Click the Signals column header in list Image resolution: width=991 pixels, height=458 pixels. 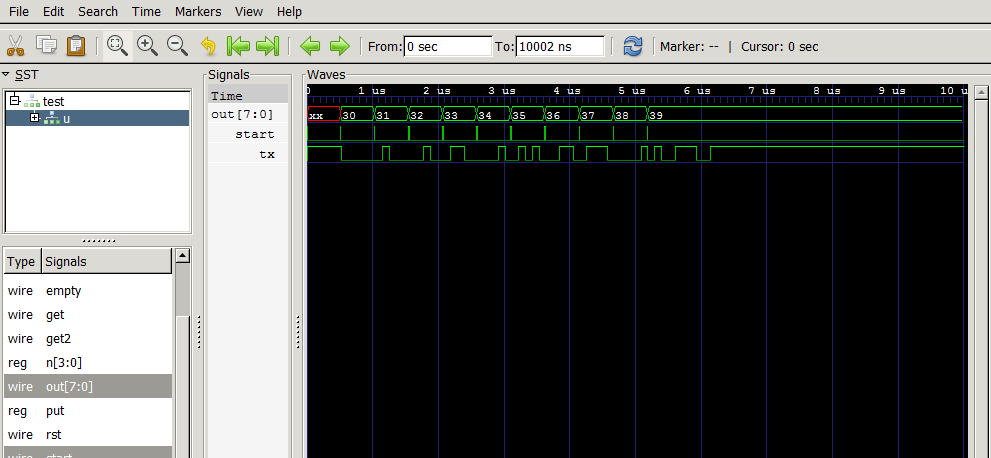[x=106, y=261]
